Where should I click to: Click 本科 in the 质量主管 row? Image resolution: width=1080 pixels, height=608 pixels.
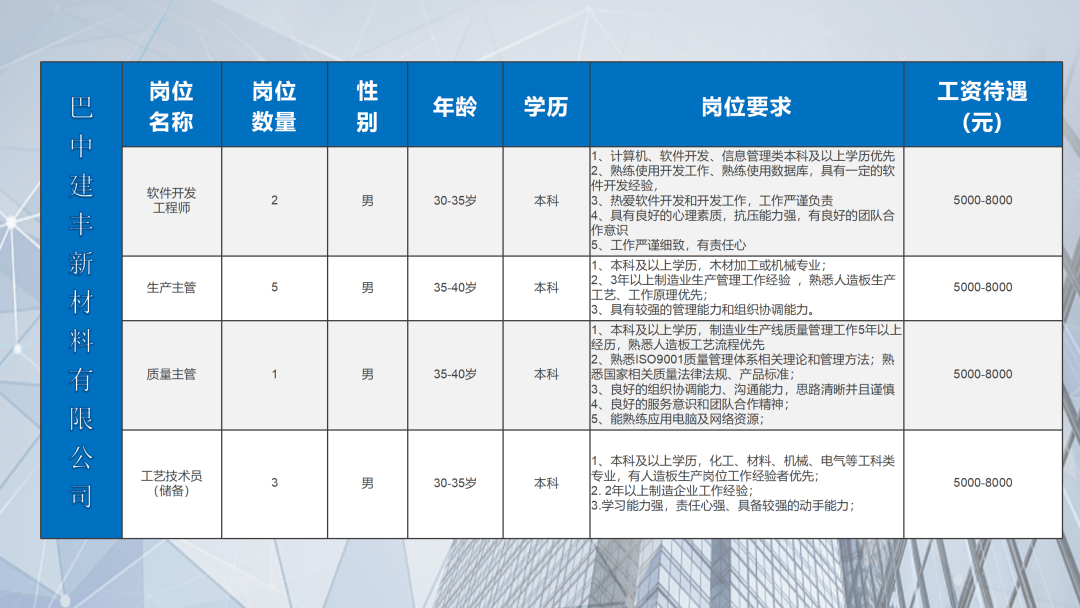[x=546, y=374]
